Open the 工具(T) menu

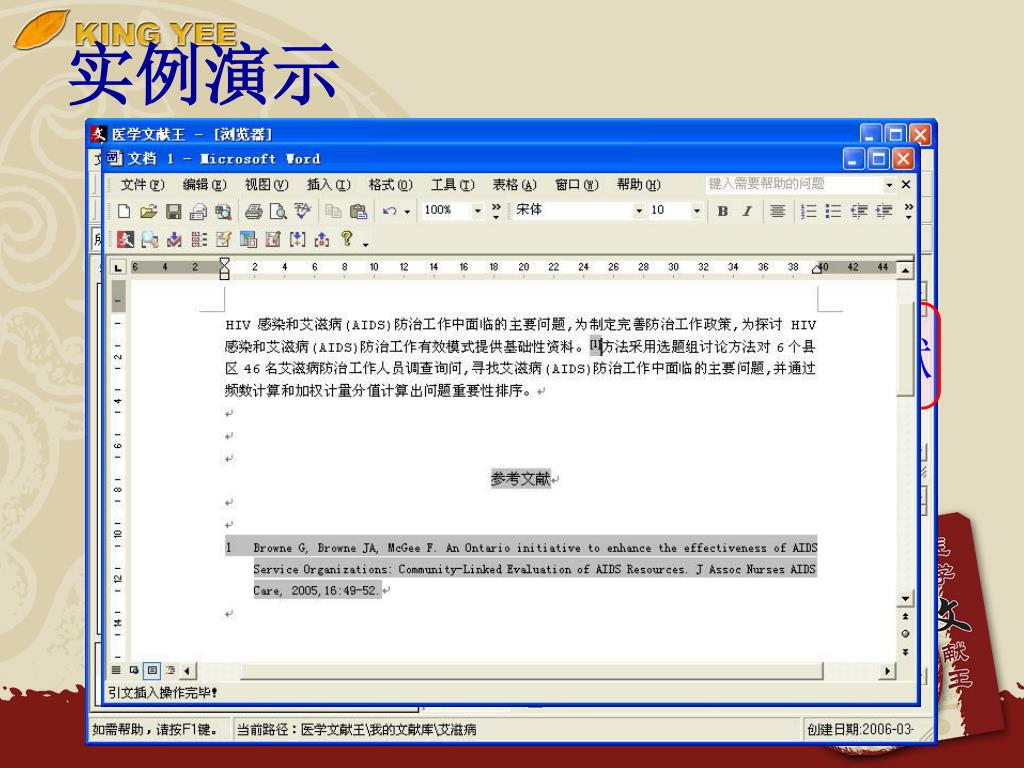pos(453,185)
